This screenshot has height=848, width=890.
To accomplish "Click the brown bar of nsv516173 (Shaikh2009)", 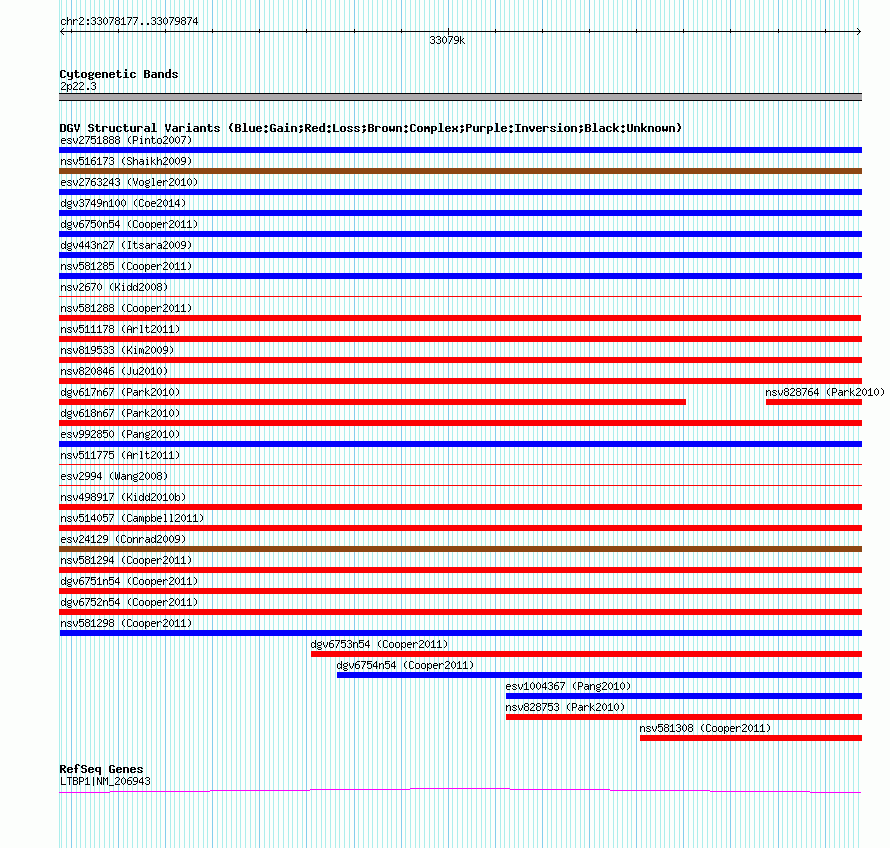I will [460, 171].
